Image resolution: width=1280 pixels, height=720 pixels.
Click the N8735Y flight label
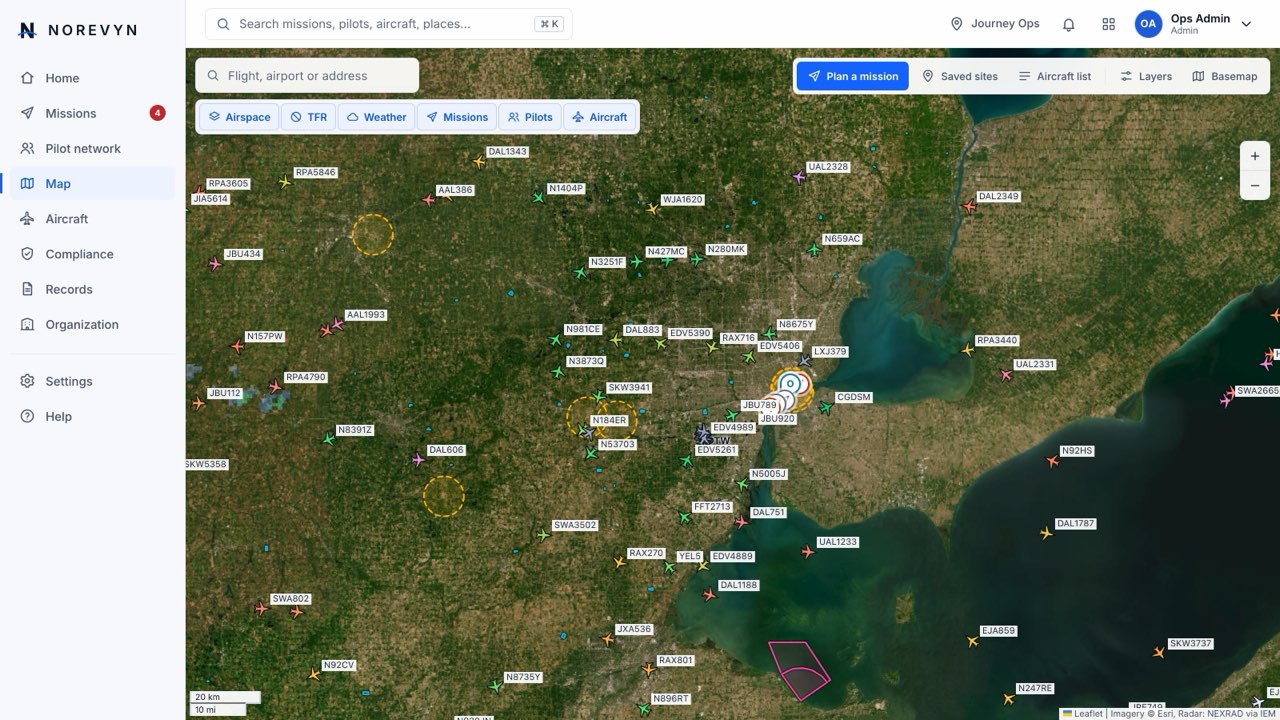click(x=524, y=677)
